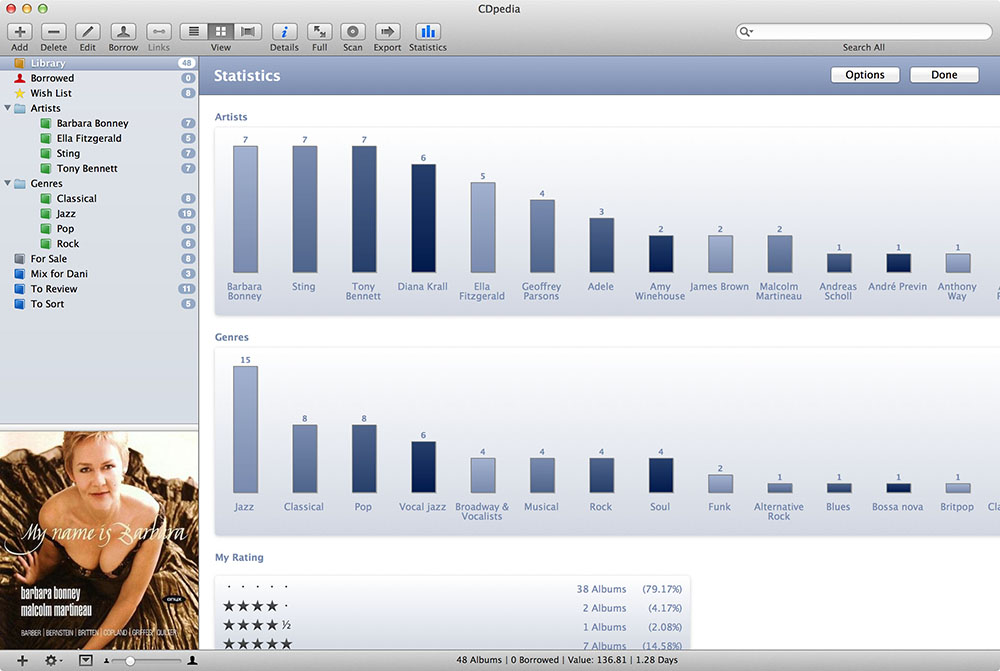Open the gear action menu
1000x671 pixels.
(x=52, y=660)
